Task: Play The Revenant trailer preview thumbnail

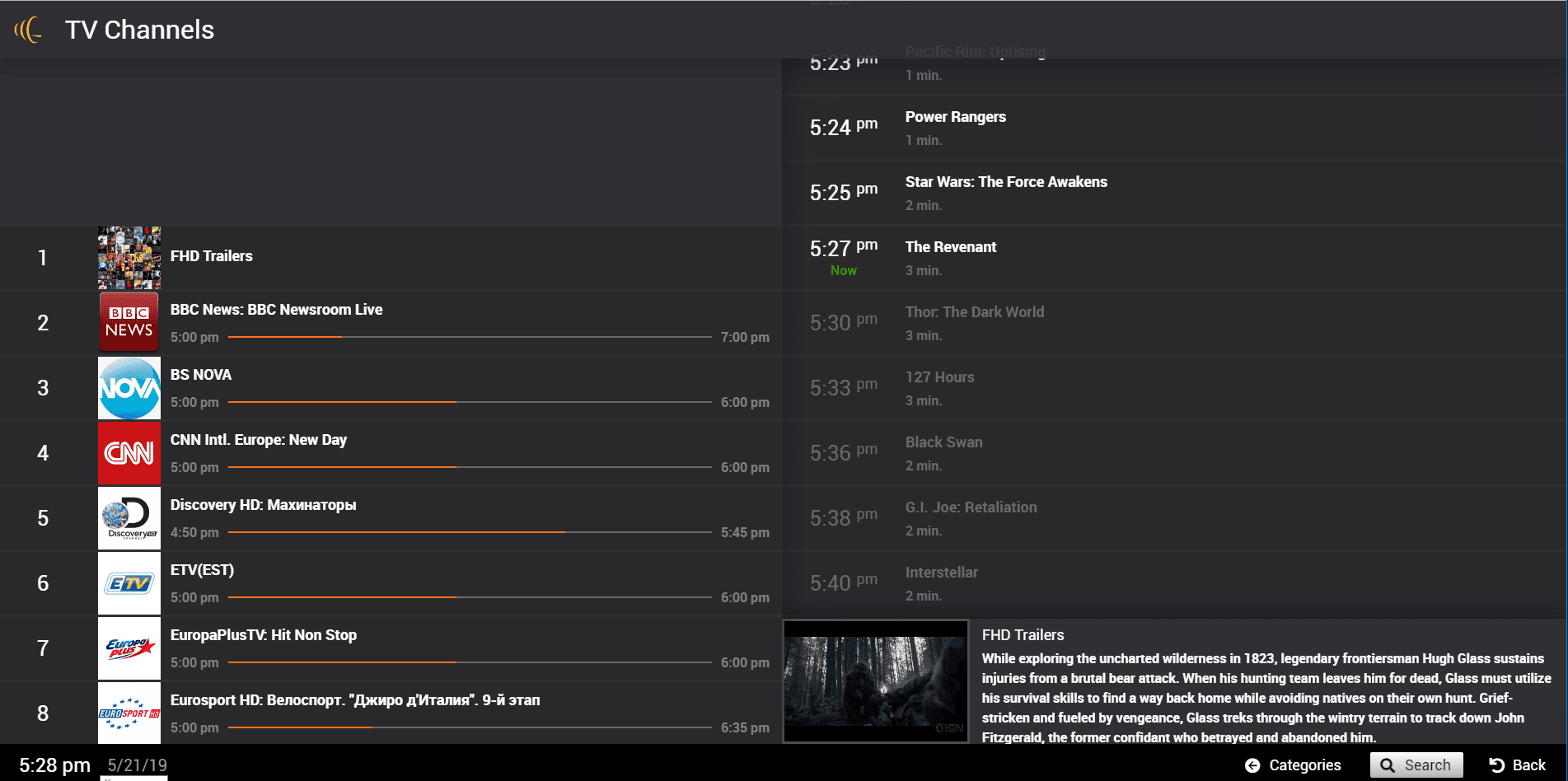Action: click(x=875, y=681)
